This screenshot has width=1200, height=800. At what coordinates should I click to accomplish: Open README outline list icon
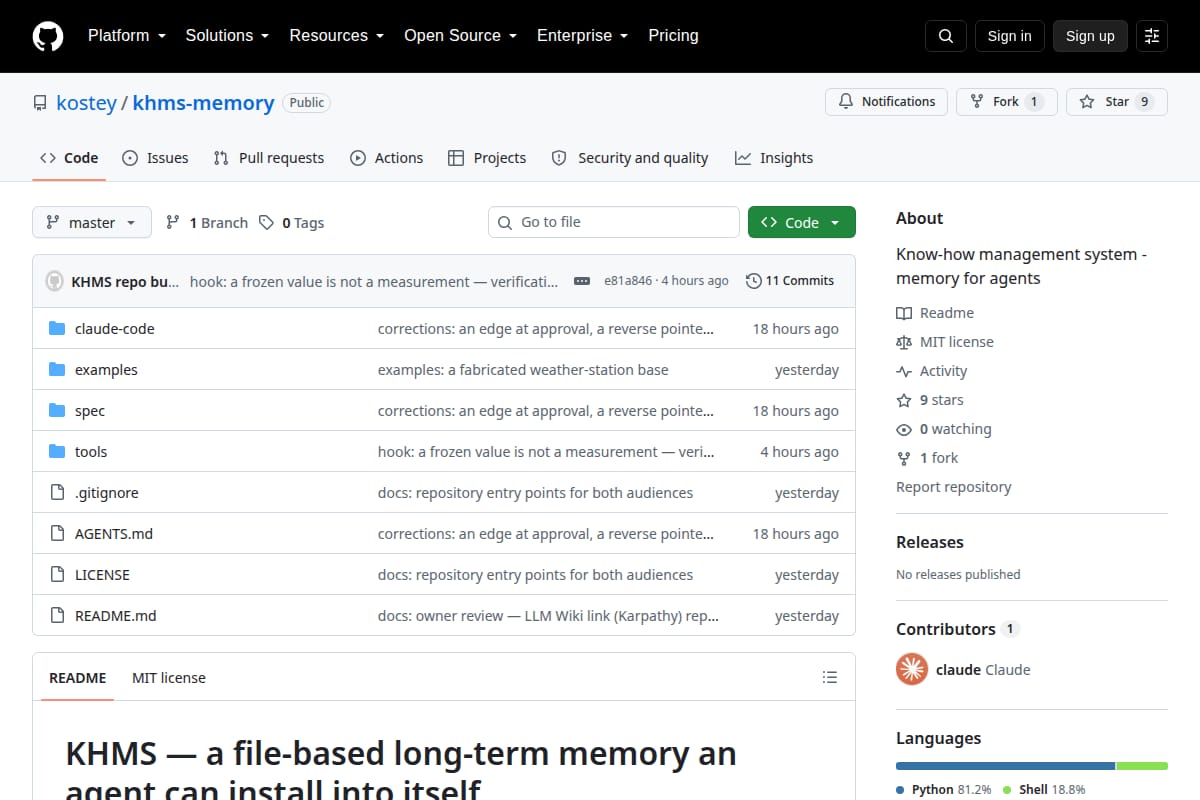pos(829,678)
